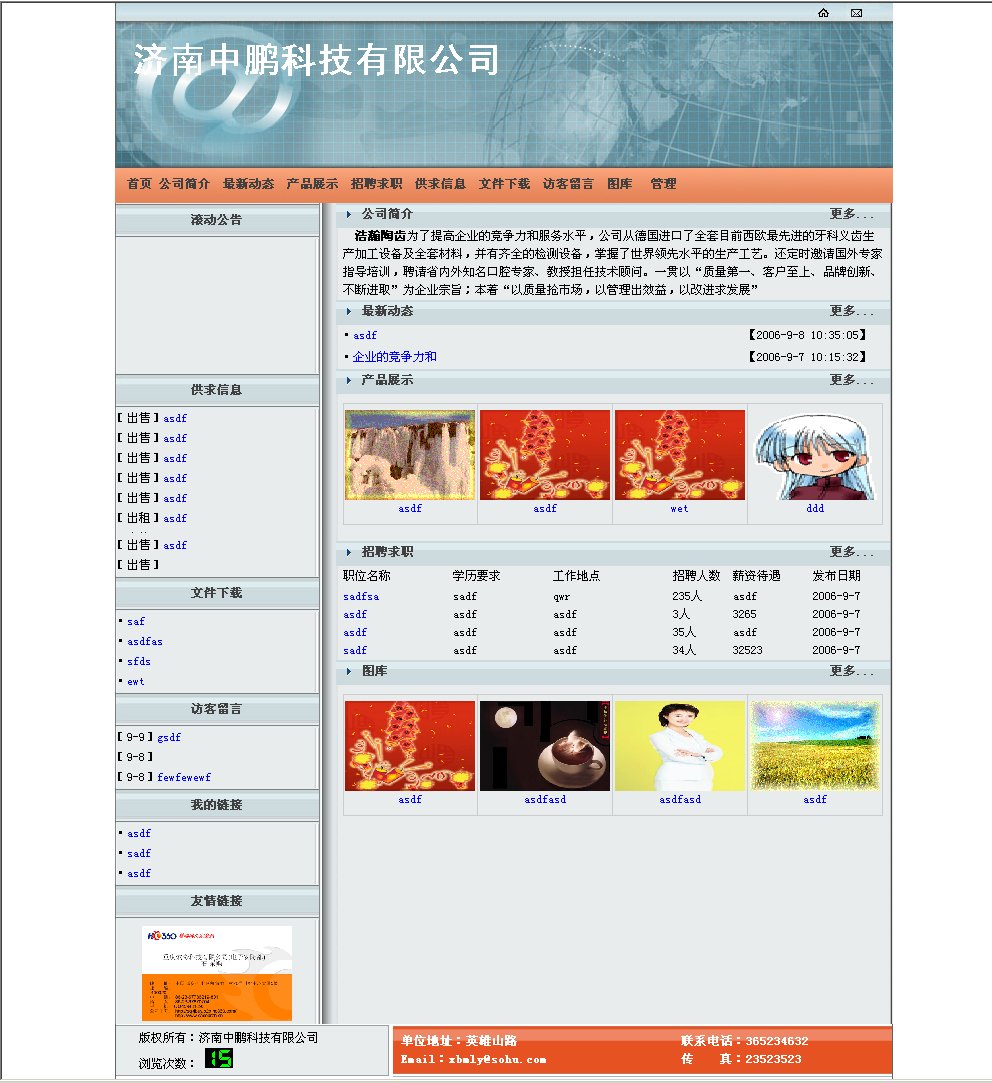Click the HC360 friend link banner
The width and height of the screenshot is (992, 1083).
[x=217, y=972]
